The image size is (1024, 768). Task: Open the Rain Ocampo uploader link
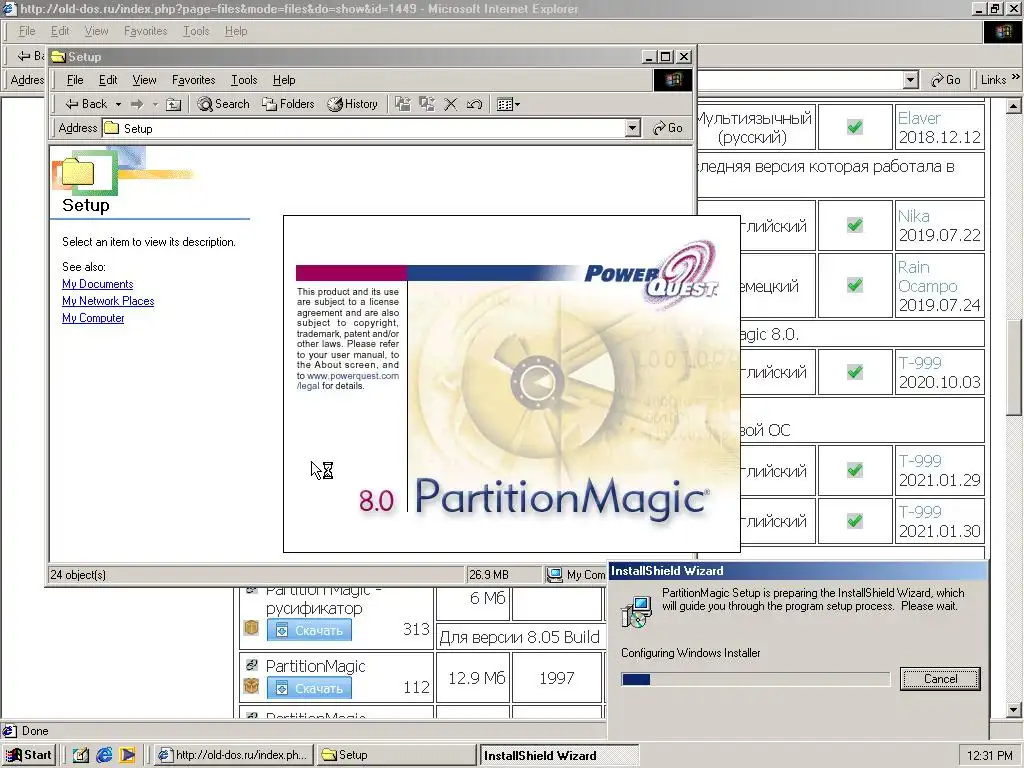click(x=927, y=277)
